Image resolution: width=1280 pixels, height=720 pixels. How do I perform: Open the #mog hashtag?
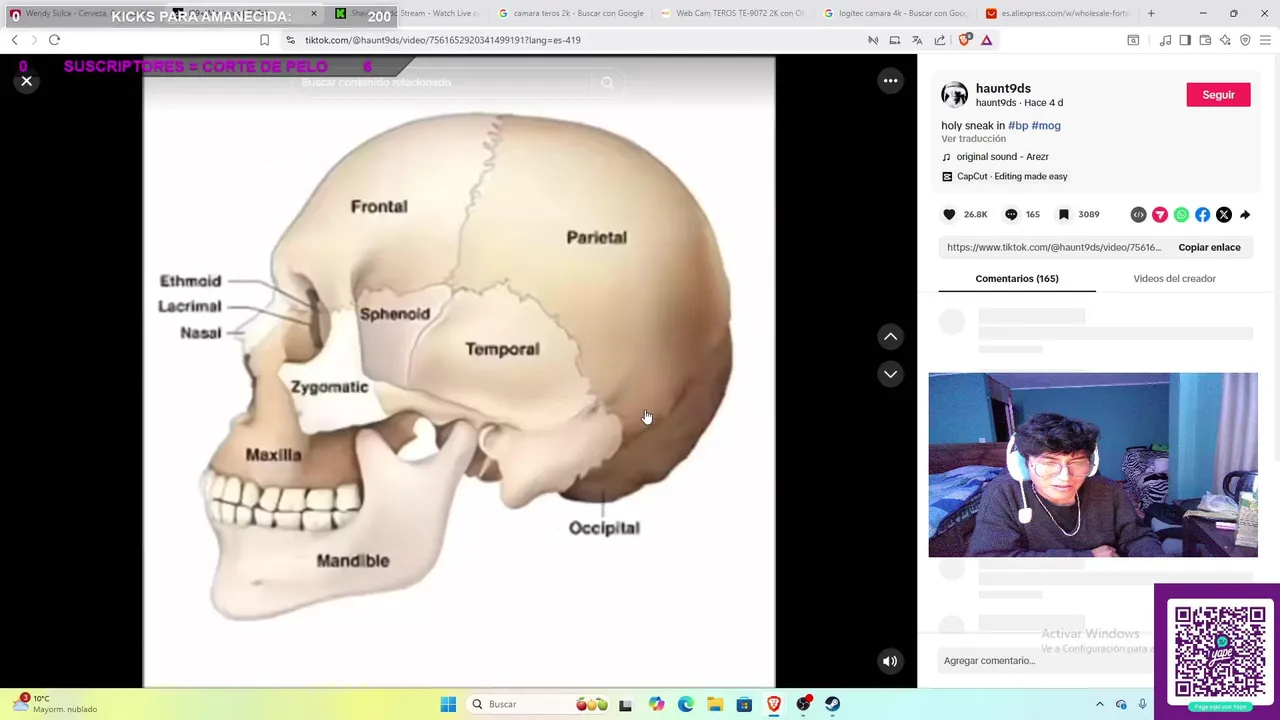coord(1046,125)
